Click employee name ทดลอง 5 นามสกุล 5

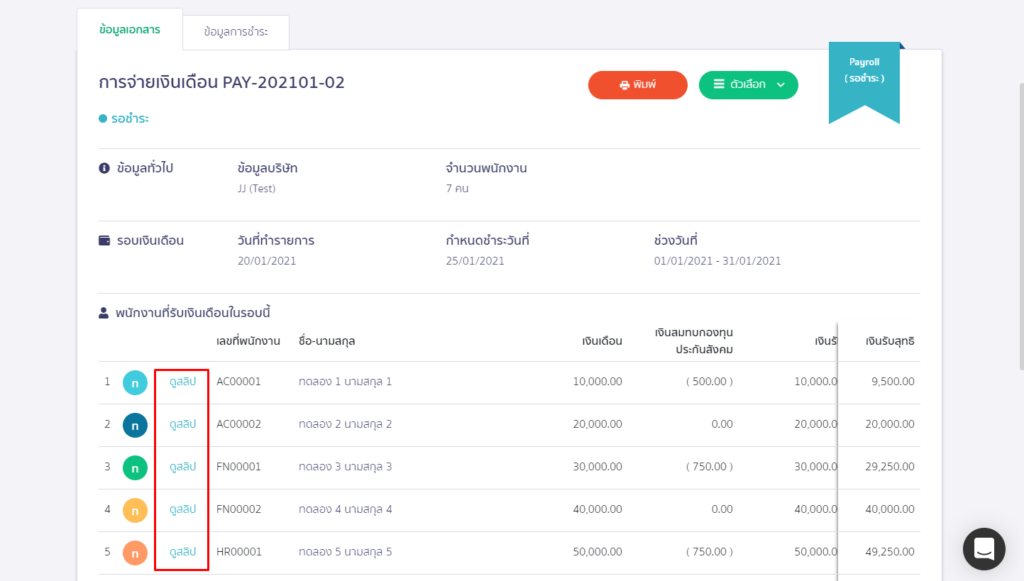tap(345, 552)
